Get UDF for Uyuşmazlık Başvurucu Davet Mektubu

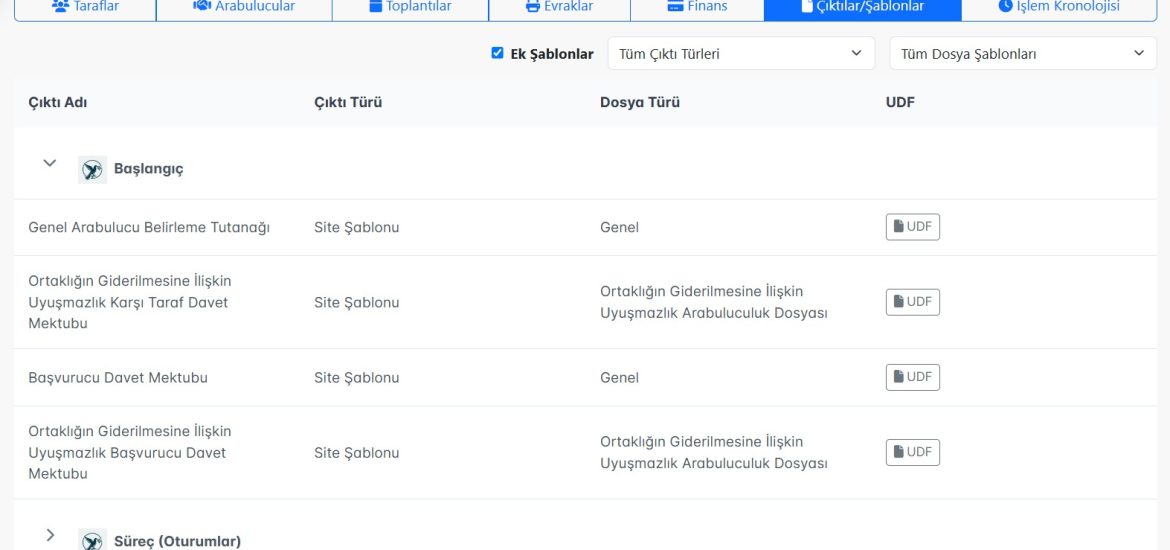pyautogui.click(x=912, y=452)
